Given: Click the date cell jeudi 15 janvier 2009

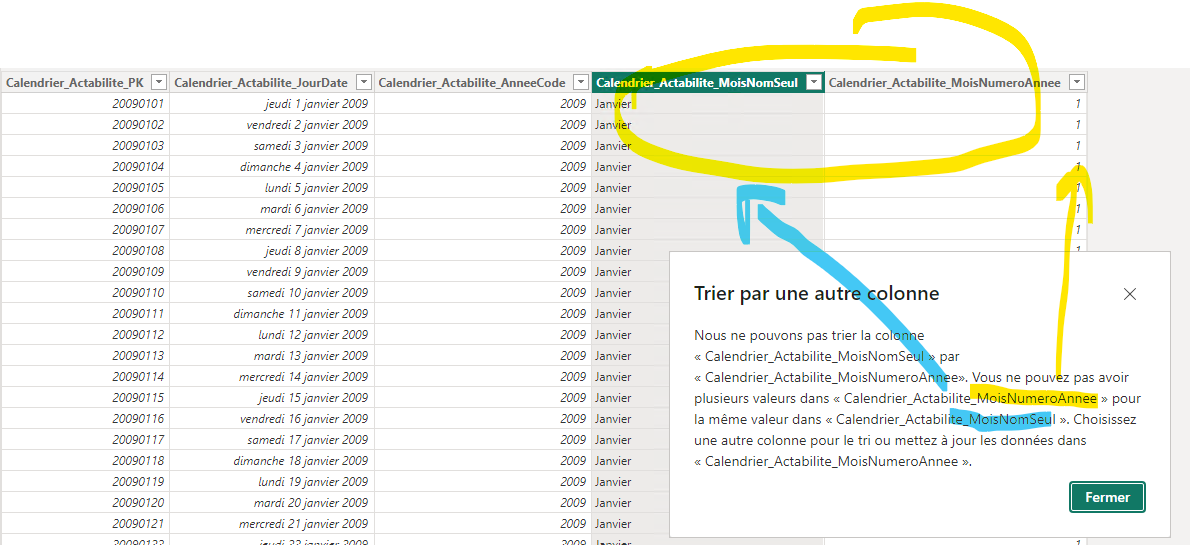Looking at the screenshot, I should 272,398.
